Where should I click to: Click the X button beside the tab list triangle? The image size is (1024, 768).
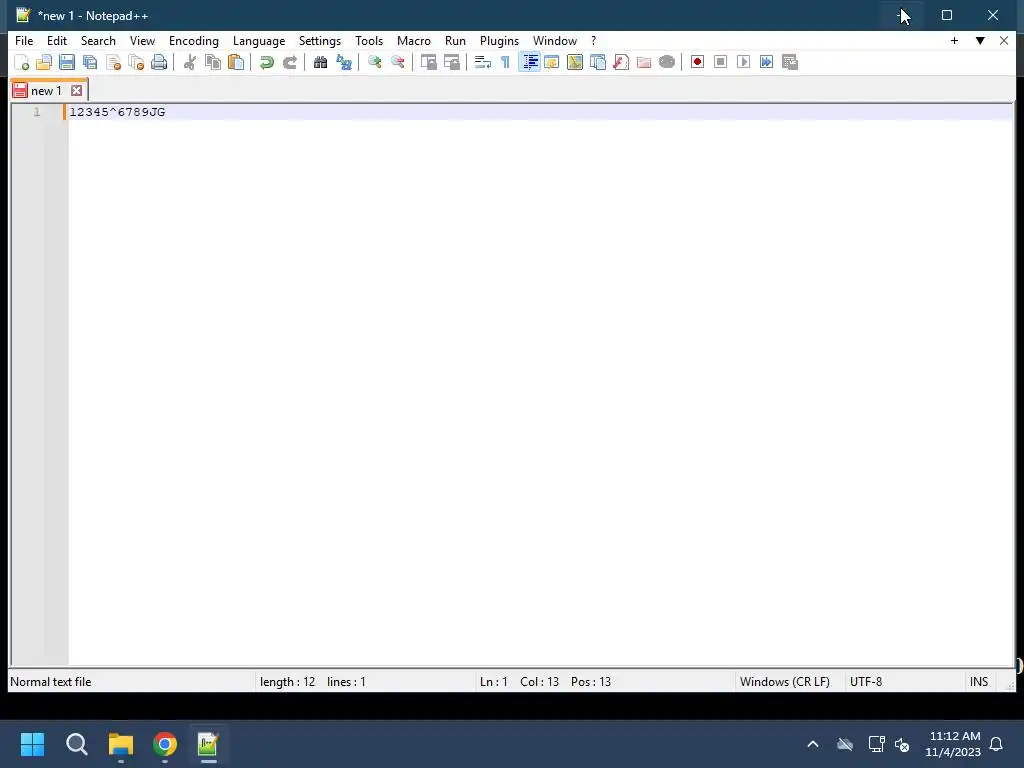[1004, 40]
